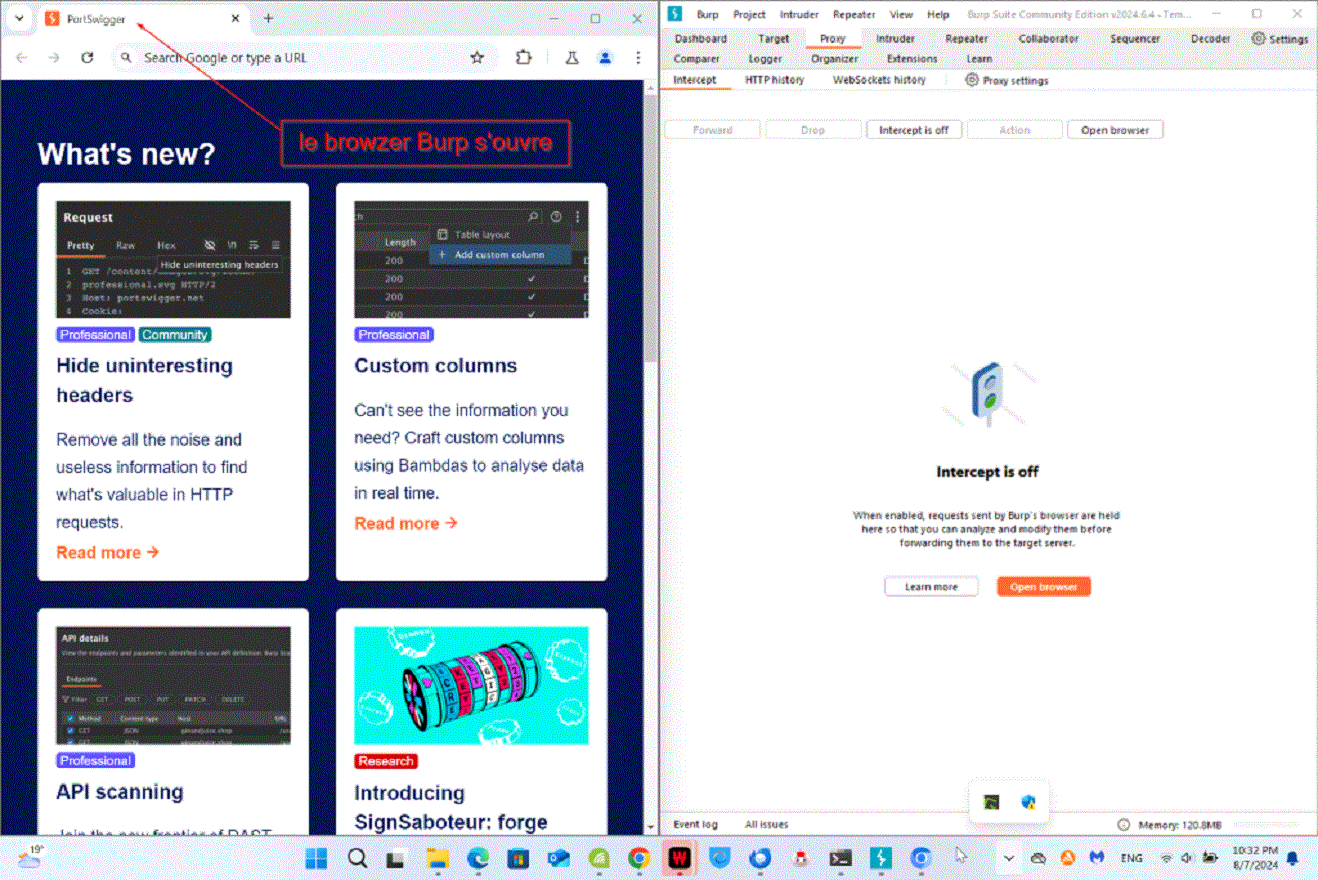This screenshot has height=880, width=1318.
Task: Open the Repeater tab in Burp
Action: [x=966, y=39]
